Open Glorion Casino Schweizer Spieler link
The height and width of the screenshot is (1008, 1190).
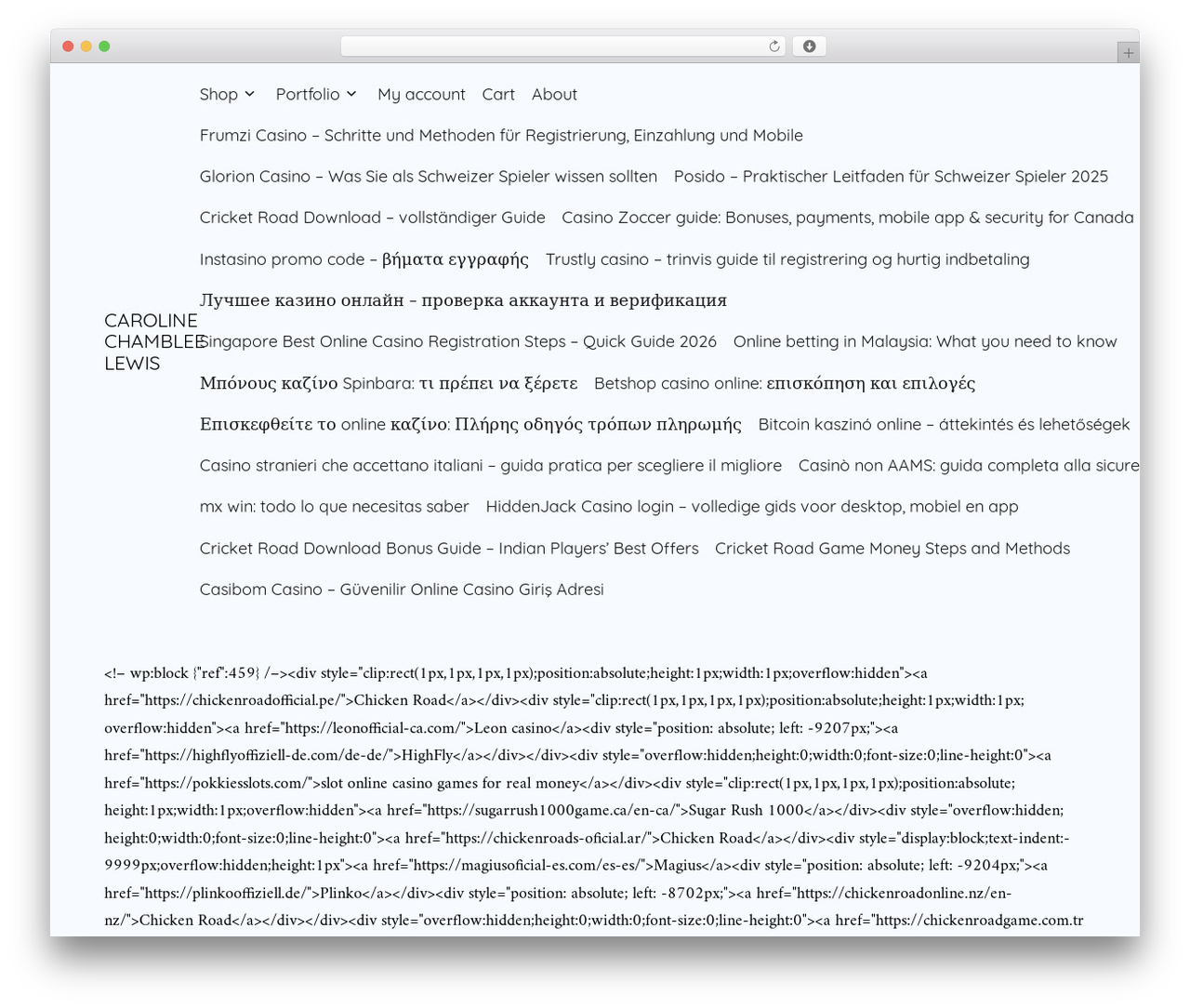pyautogui.click(x=429, y=177)
